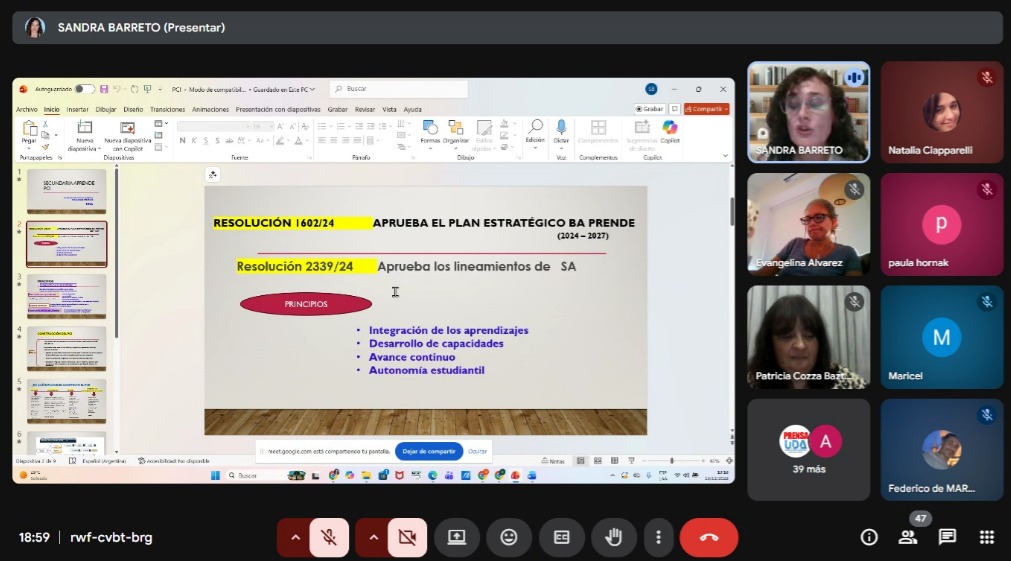Image resolution: width=1011 pixels, height=561 pixels.
Task: Open more options three-dot menu
Action: [658, 537]
